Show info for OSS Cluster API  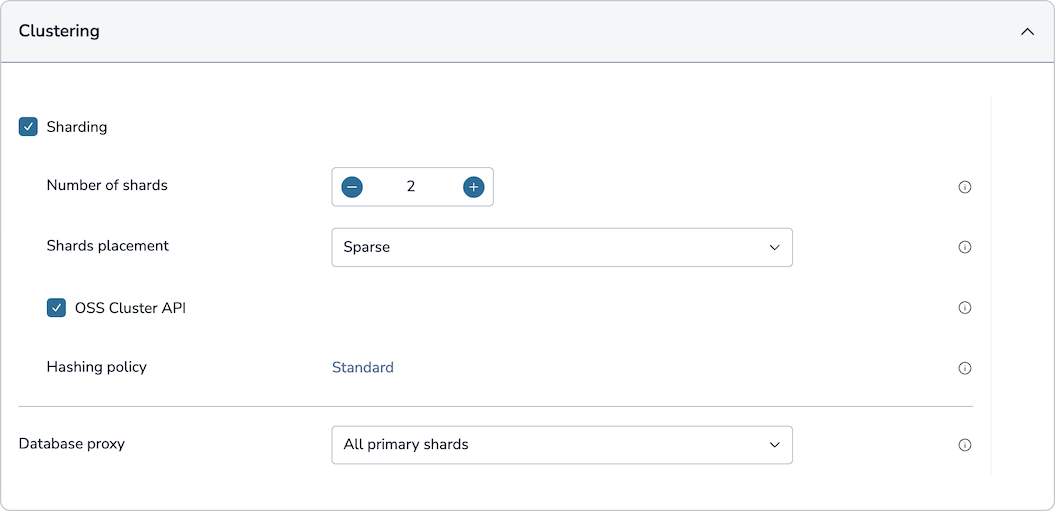965,308
